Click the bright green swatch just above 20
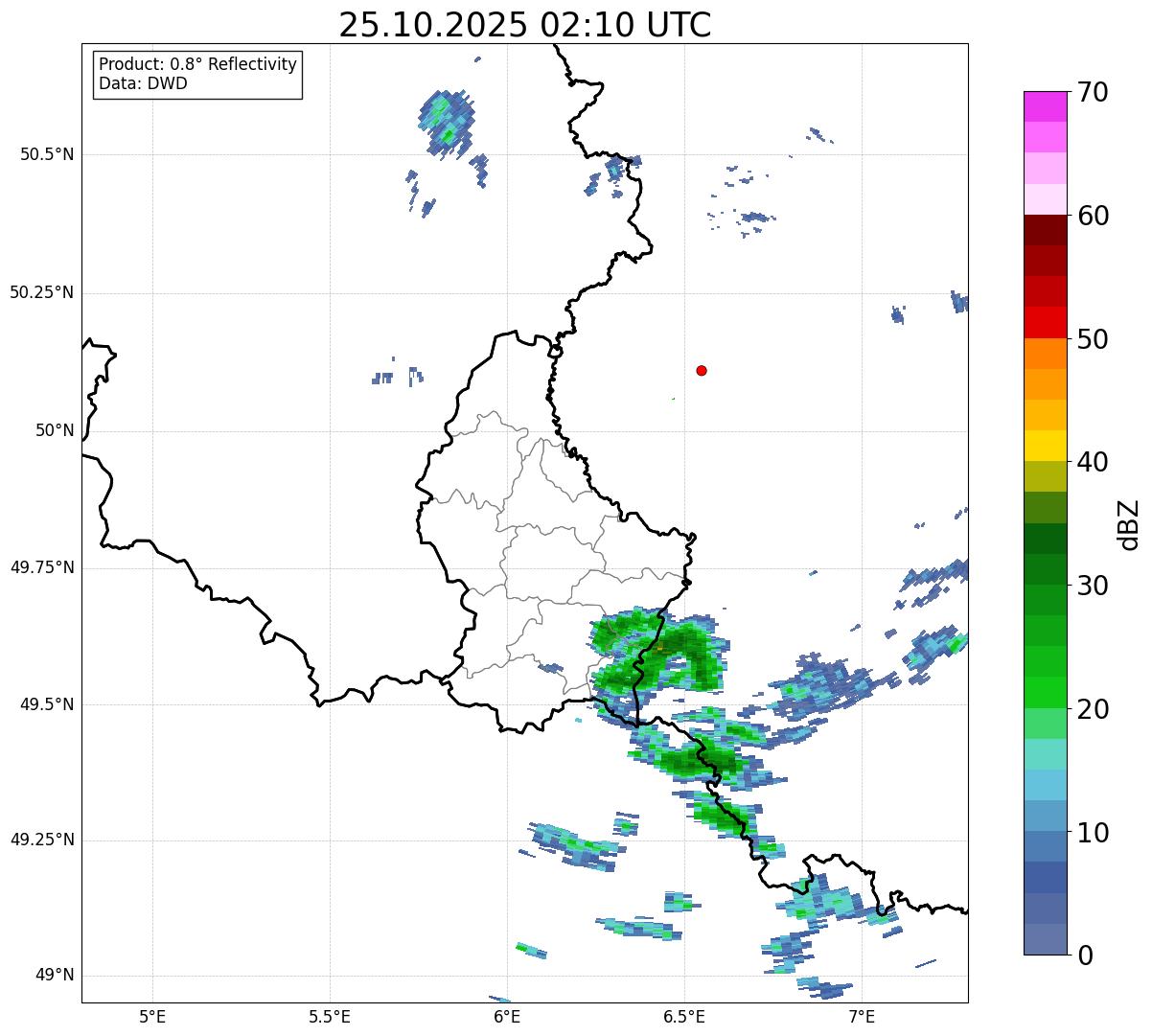 point(1045,692)
